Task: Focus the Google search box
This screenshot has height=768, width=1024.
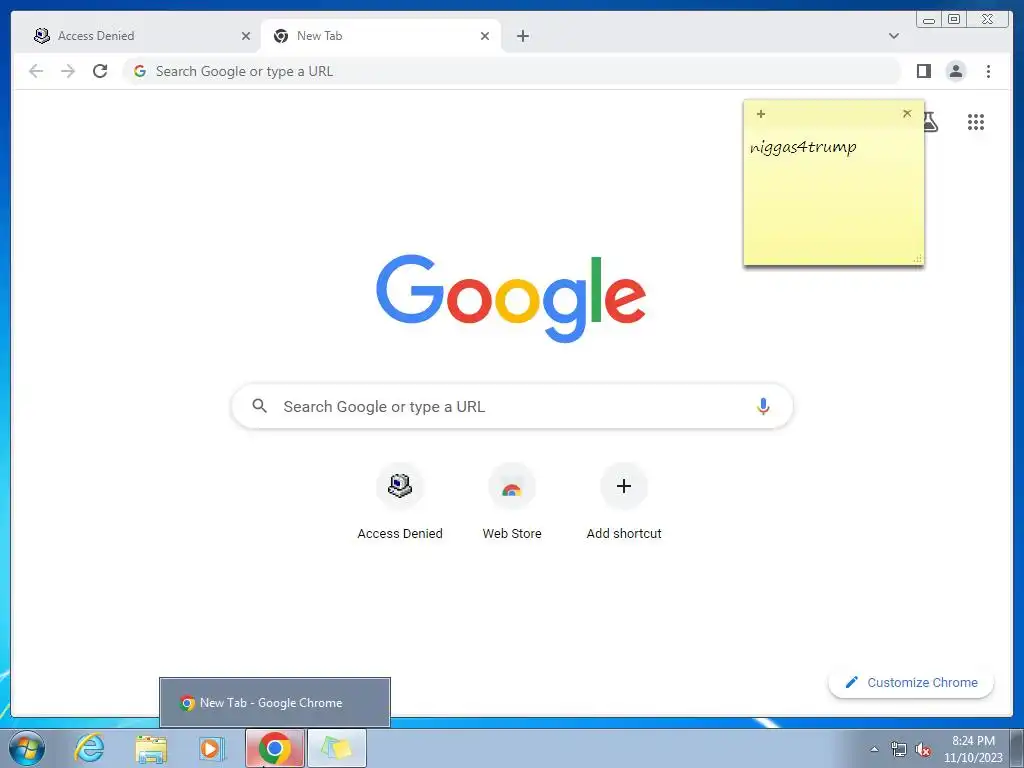Action: pos(512,406)
